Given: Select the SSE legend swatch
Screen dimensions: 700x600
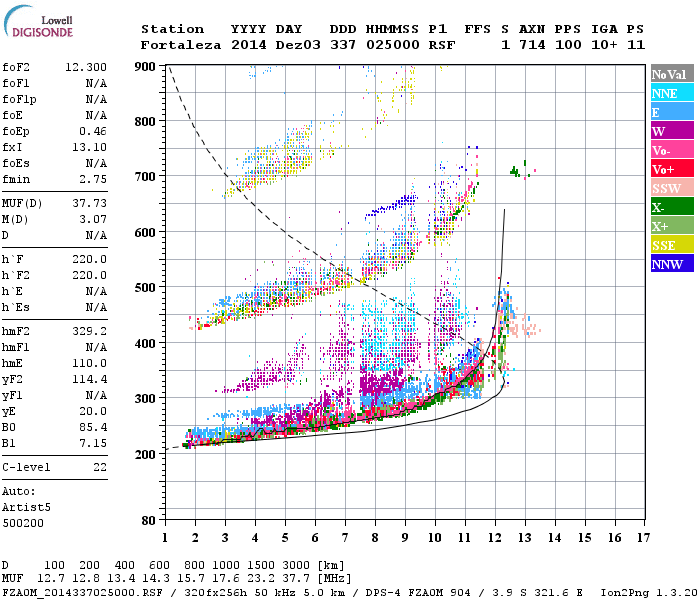Looking at the screenshot, I should point(672,245).
